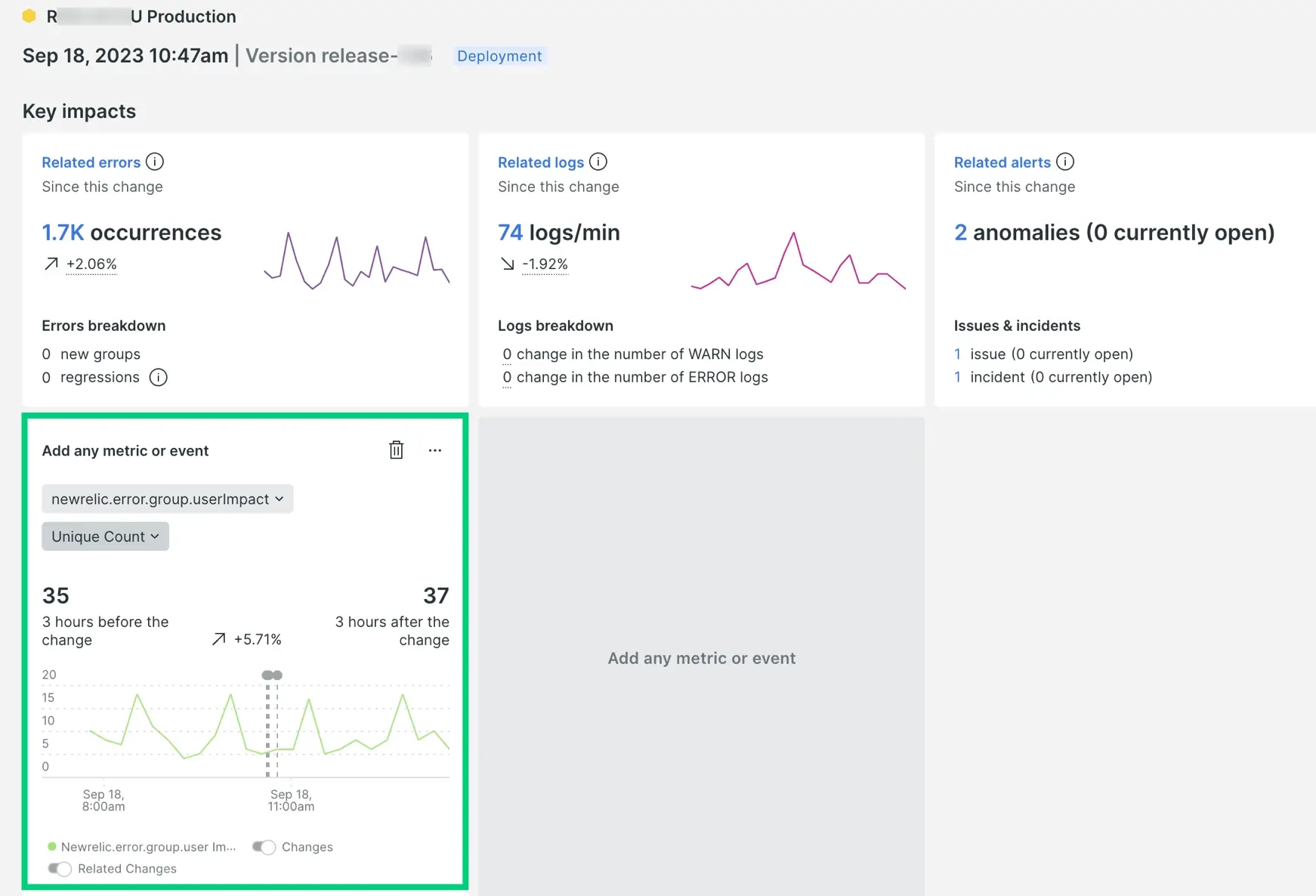1316x896 pixels.
Task: Click the 35 before-change value
Action: (56, 595)
